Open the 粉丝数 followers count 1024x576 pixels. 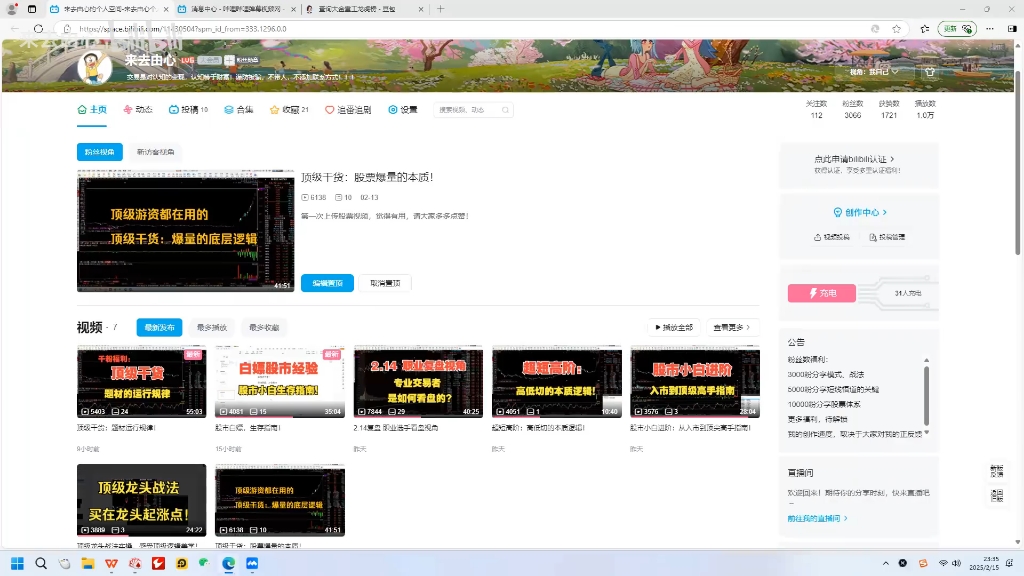click(852, 109)
